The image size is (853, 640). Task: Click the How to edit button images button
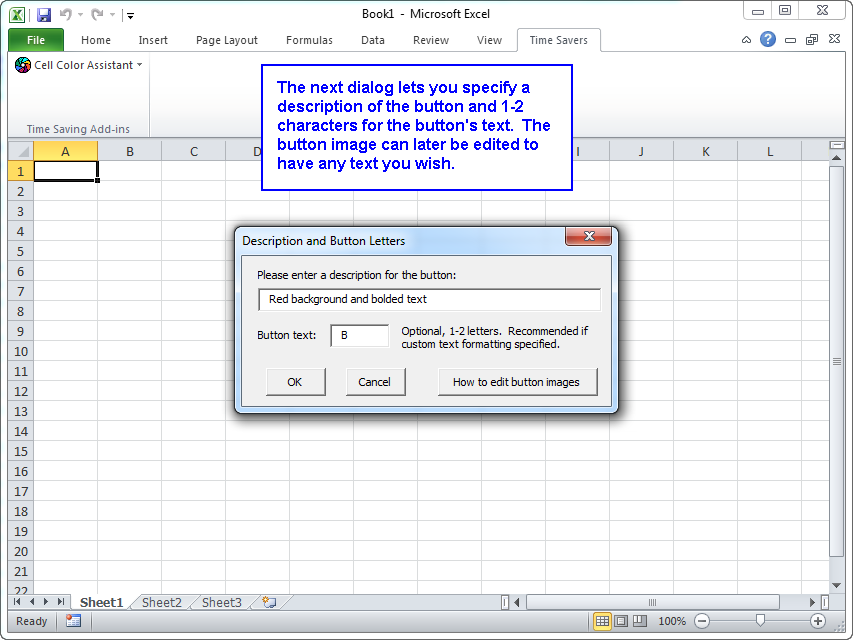(x=516, y=382)
